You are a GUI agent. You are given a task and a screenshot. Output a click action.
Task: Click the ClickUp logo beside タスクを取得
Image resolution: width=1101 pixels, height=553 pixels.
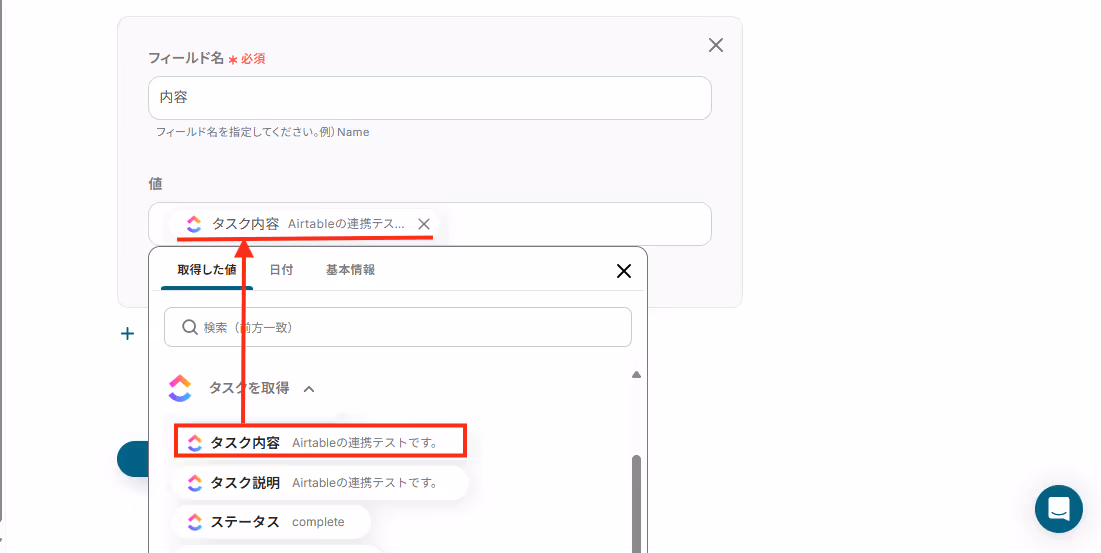point(180,388)
